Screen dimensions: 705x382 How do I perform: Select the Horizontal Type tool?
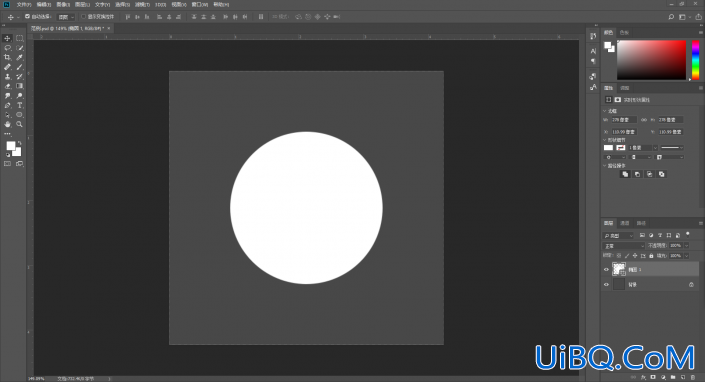coord(20,105)
